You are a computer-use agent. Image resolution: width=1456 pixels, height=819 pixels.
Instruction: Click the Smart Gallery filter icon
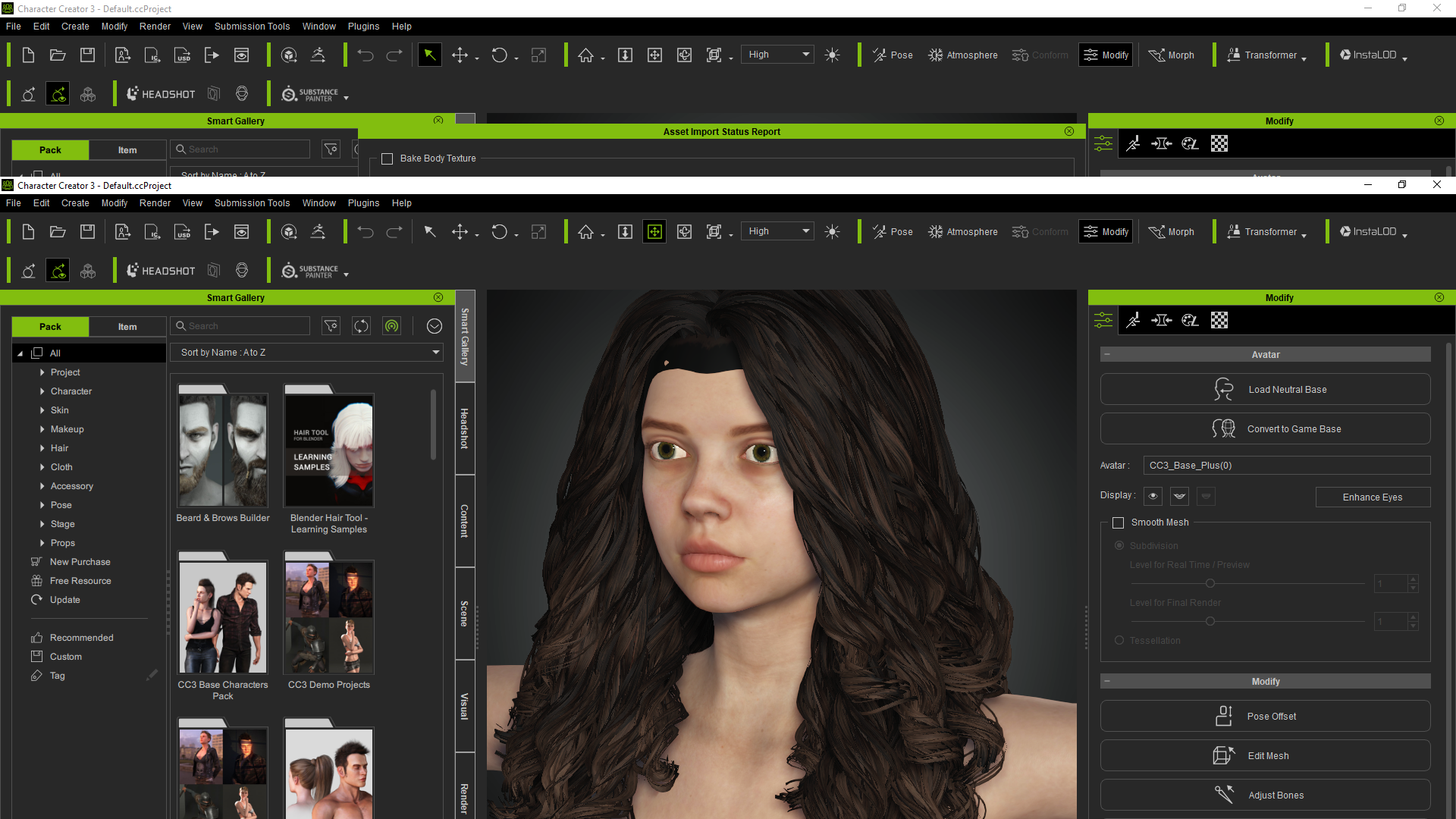click(x=331, y=326)
